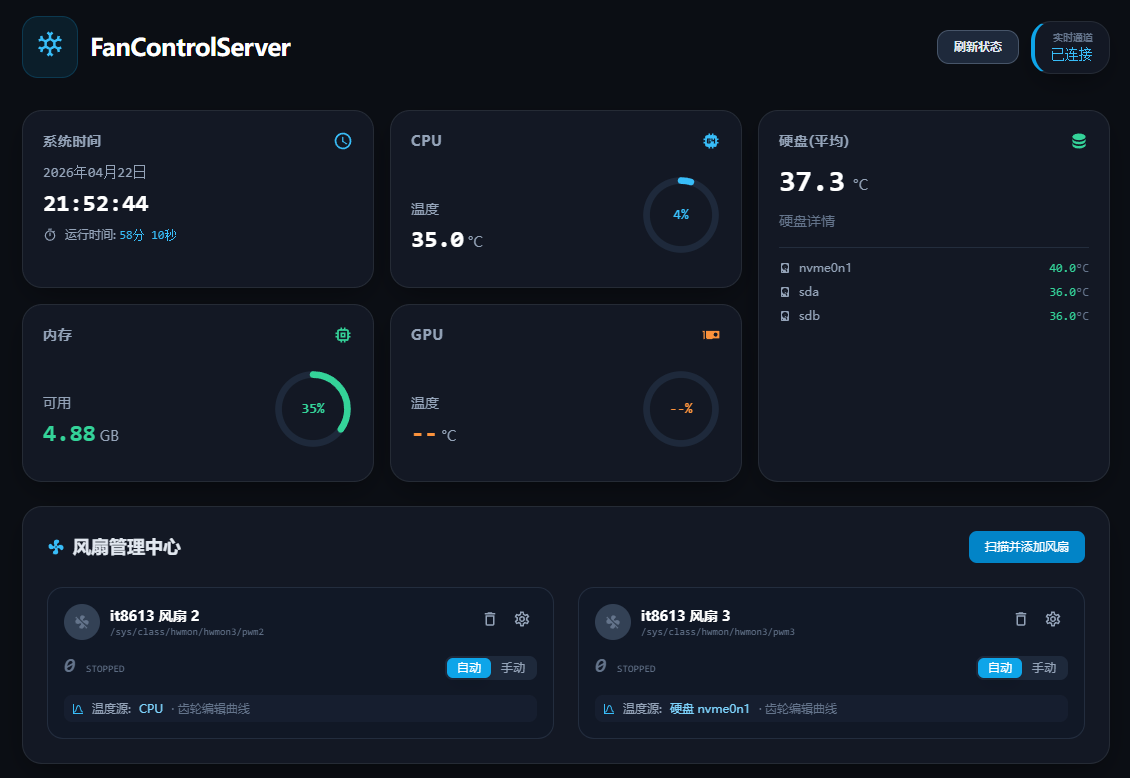Click the it8613 风扇 3 name
This screenshot has height=778, width=1130.
[685, 616]
